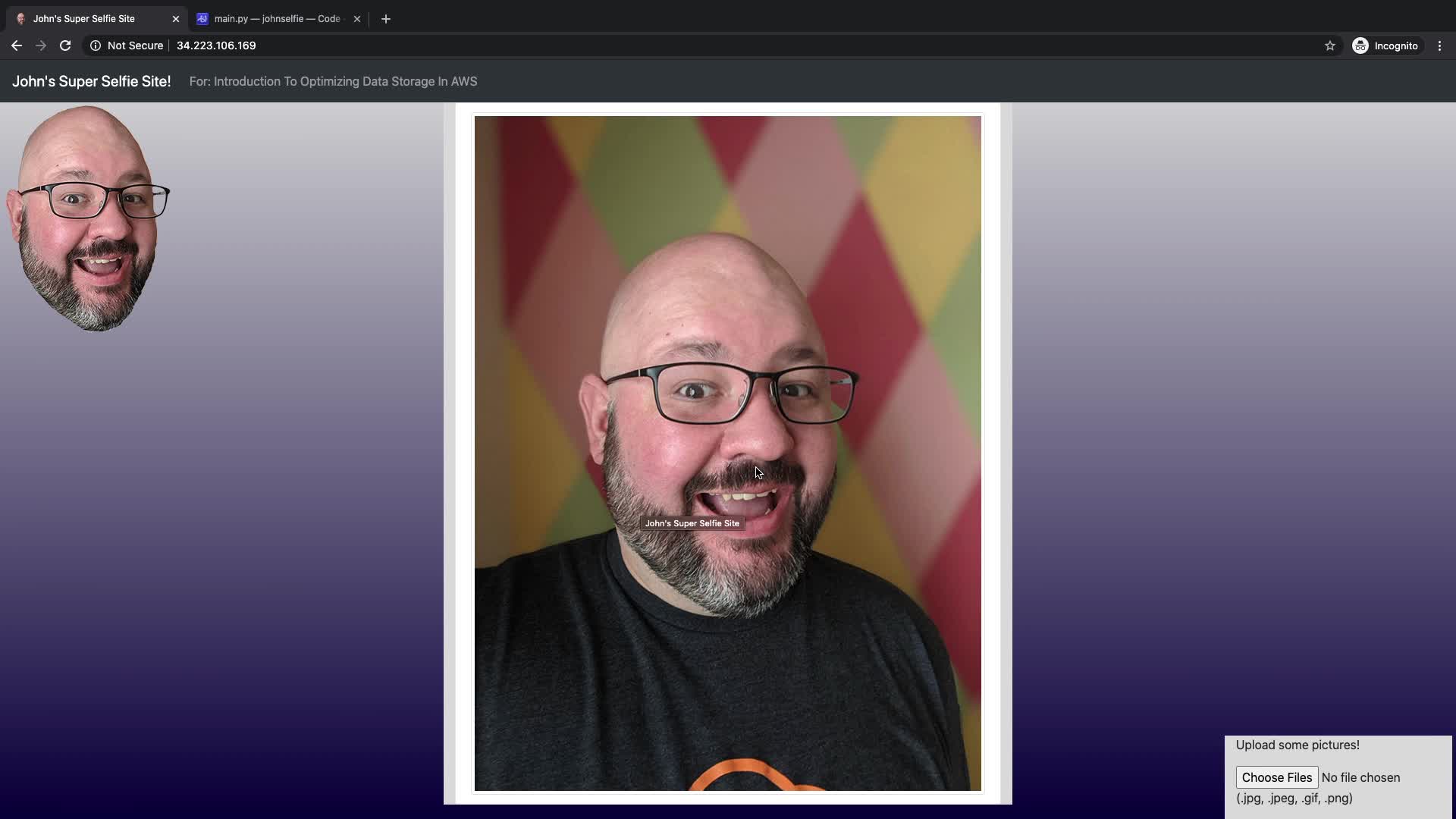Click the browser back arrow

[x=17, y=45]
